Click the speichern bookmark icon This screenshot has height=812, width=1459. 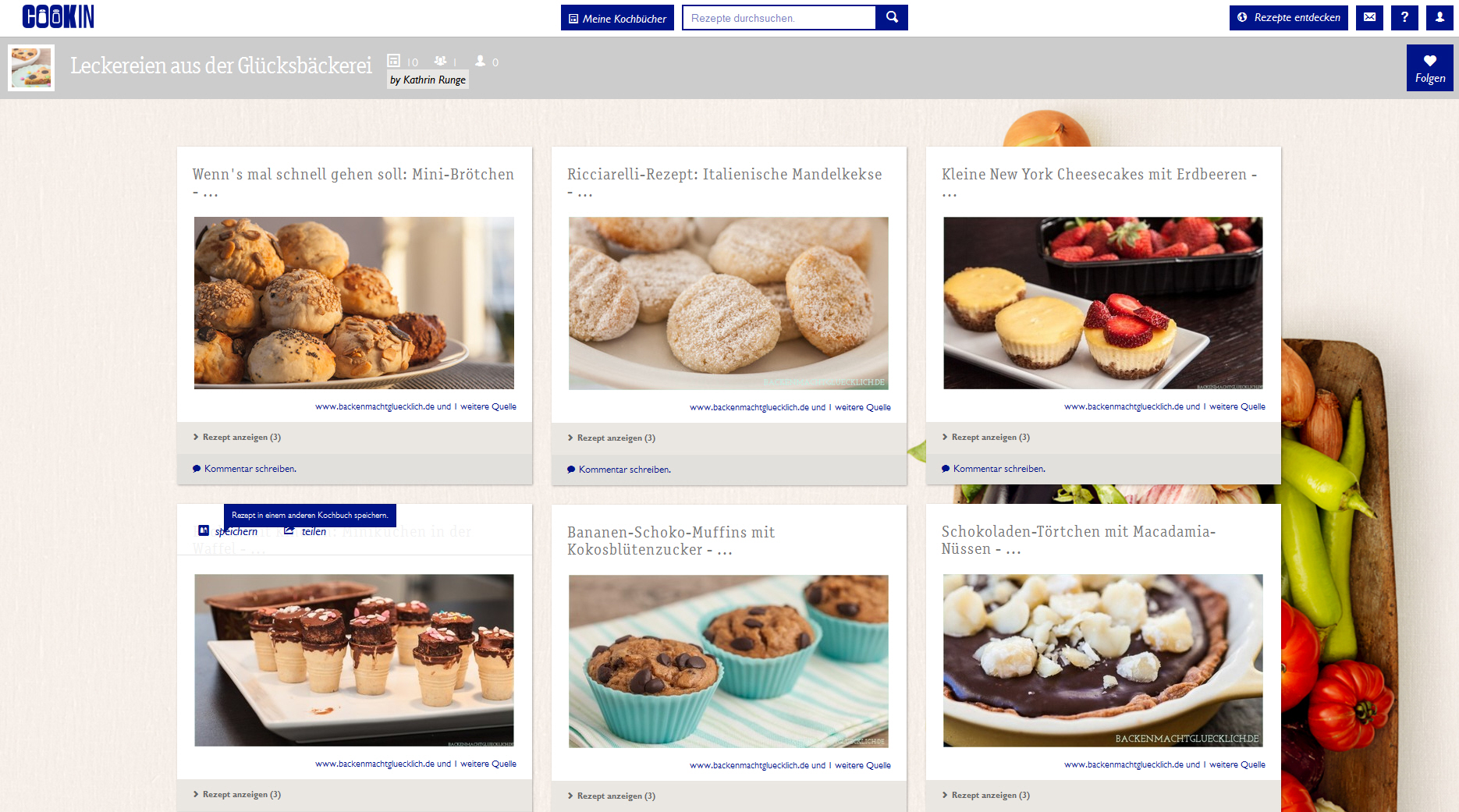click(204, 530)
